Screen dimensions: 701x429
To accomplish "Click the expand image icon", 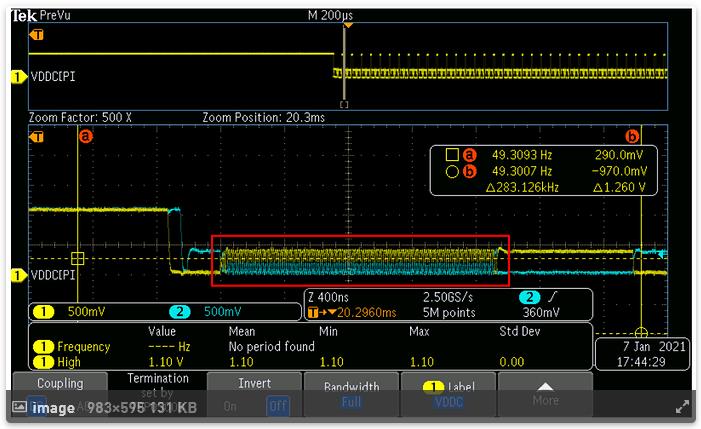I will (682, 407).
